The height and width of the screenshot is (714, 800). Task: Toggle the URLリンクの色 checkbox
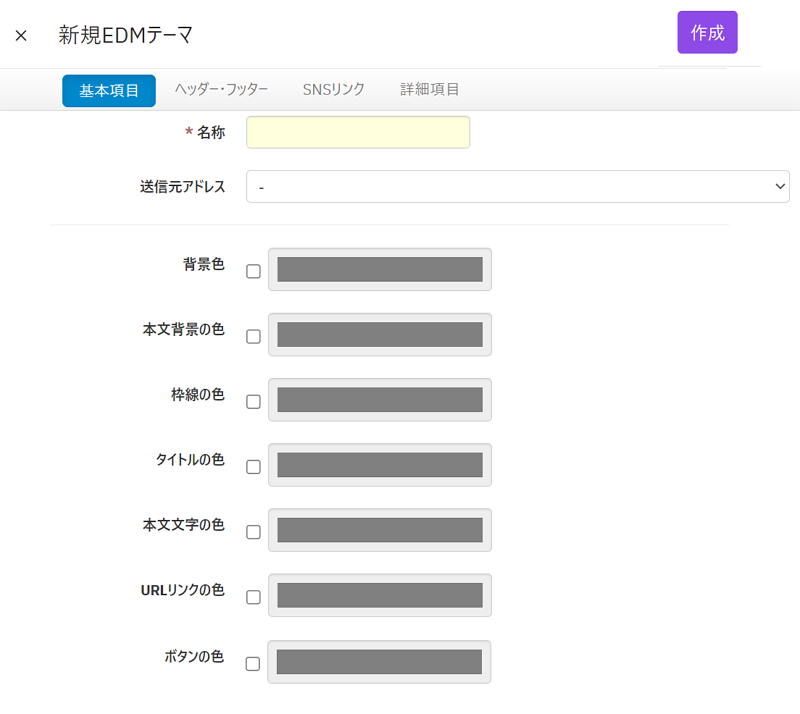point(253,597)
